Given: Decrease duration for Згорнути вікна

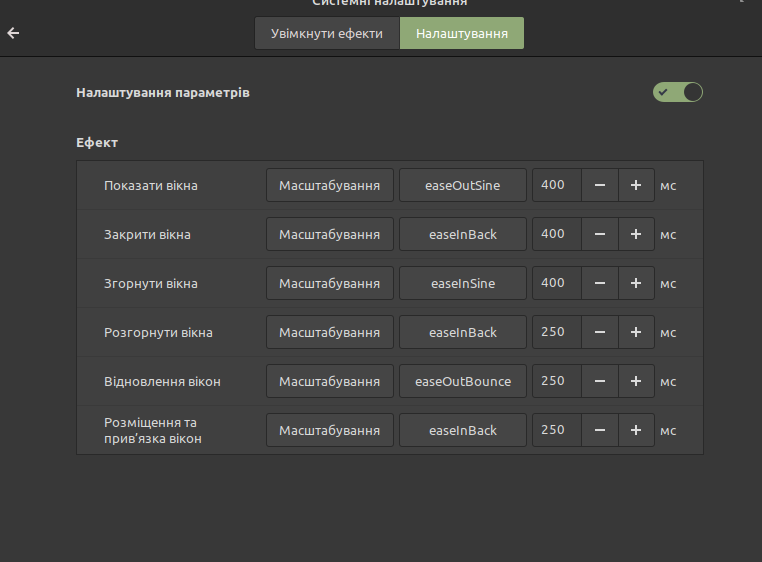Looking at the screenshot, I should pyautogui.click(x=600, y=283).
